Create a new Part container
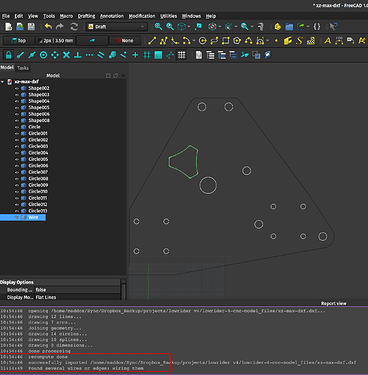 pos(278,27)
